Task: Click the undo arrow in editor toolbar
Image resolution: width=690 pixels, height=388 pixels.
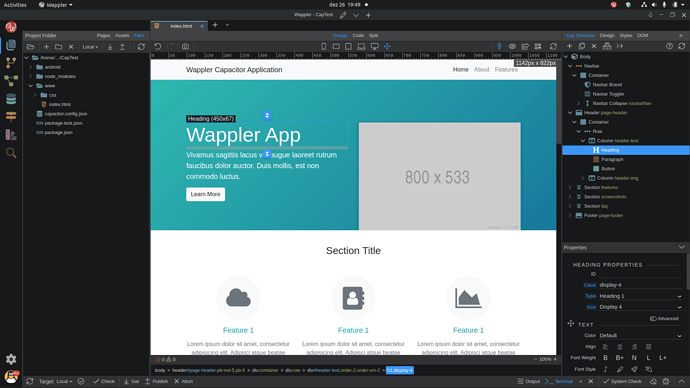Action: click(x=158, y=46)
